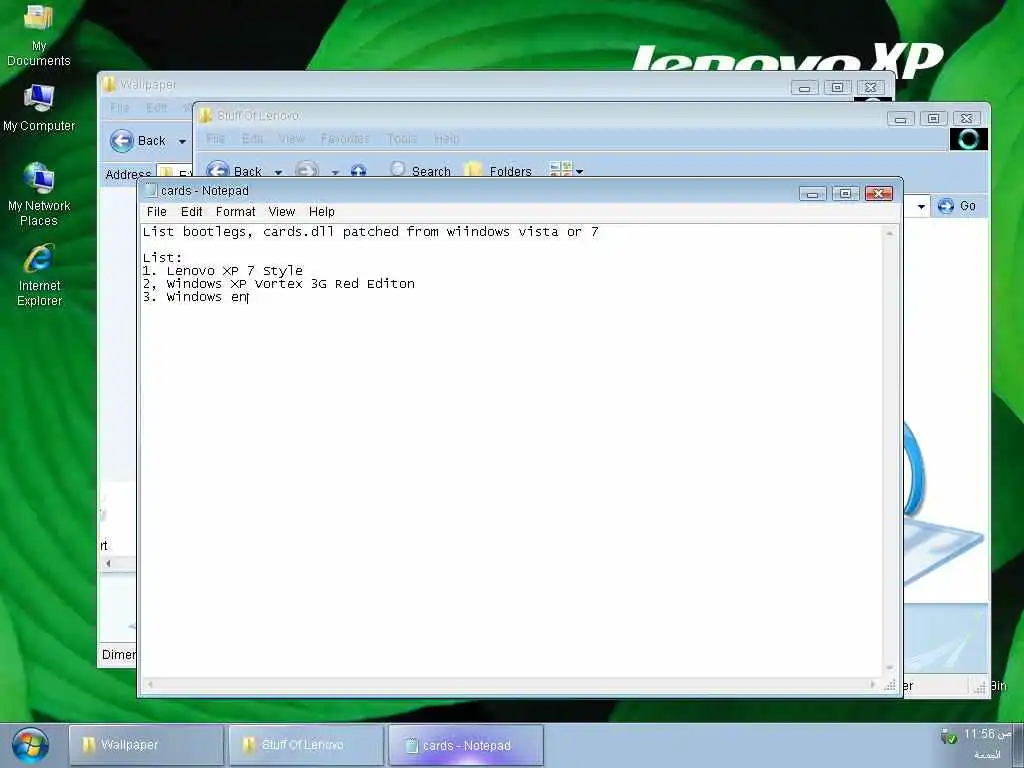Open Back history dropdown in Stuff Of Lenovo

tap(278, 172)
